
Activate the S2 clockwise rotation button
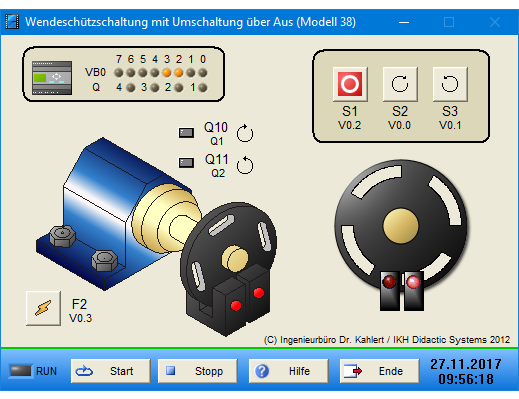(x=400, y=84)
